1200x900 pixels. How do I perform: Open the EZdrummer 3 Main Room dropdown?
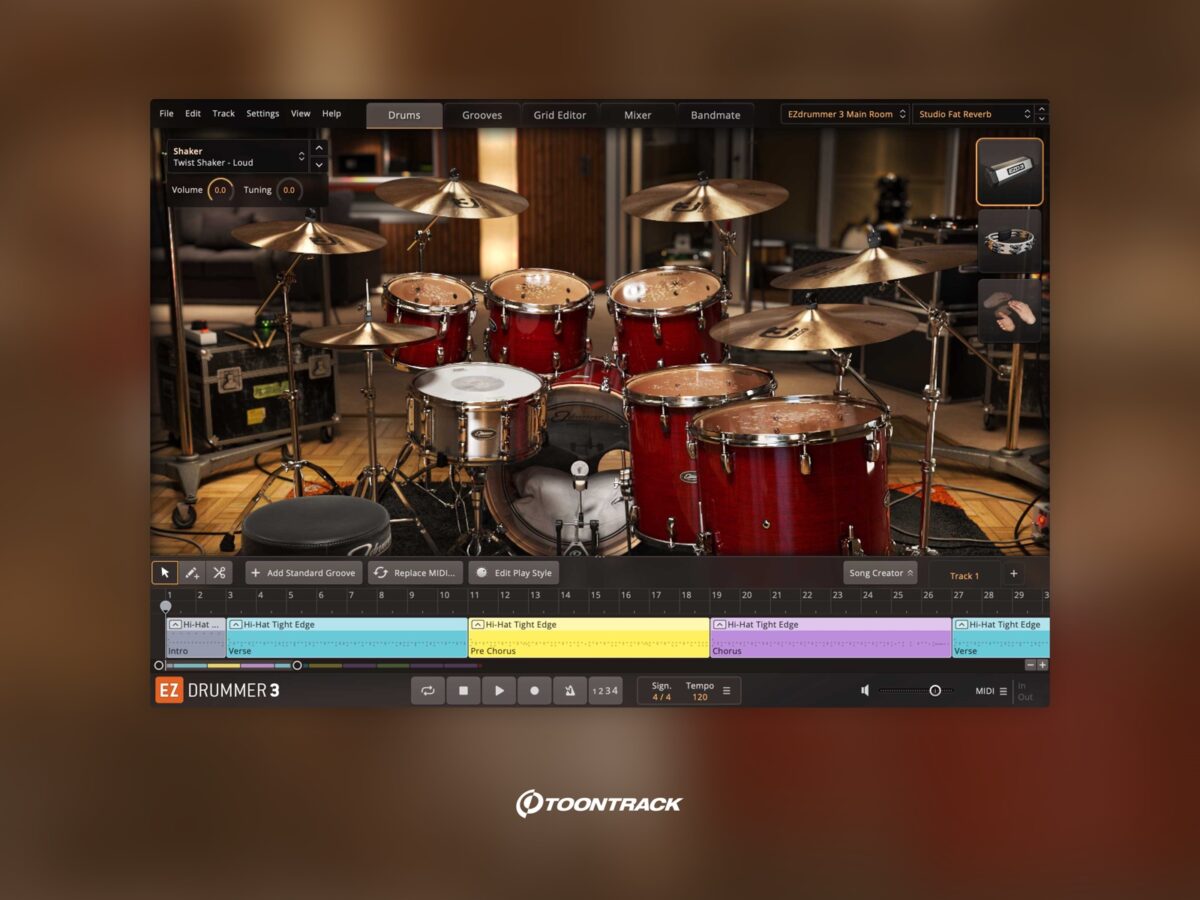(845, 114)
